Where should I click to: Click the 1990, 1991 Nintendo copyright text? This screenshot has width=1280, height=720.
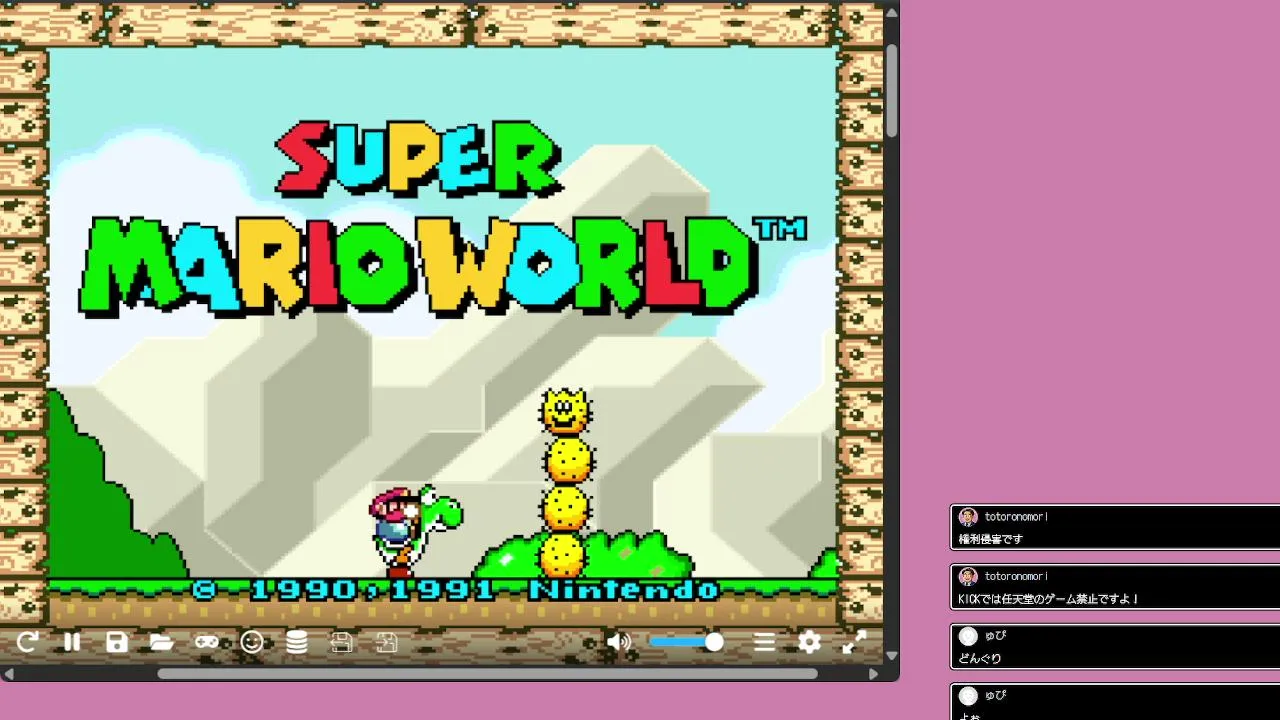[455, 590]
